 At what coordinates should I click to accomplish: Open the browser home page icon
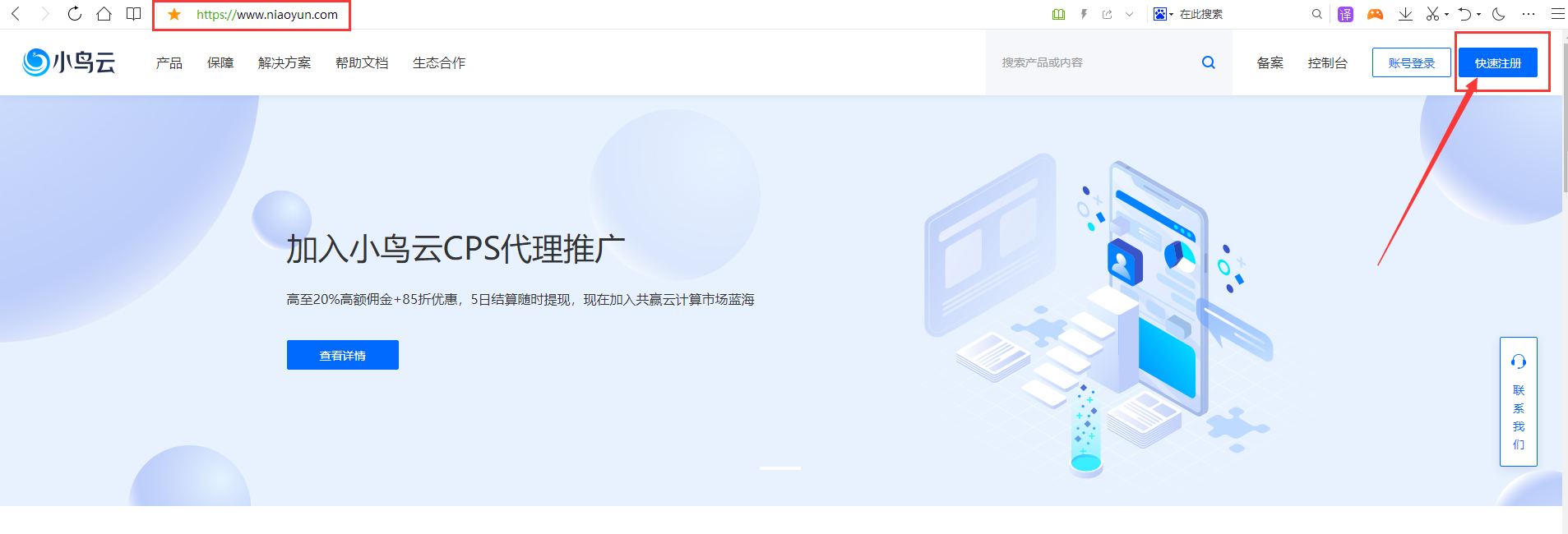[104, 14]
